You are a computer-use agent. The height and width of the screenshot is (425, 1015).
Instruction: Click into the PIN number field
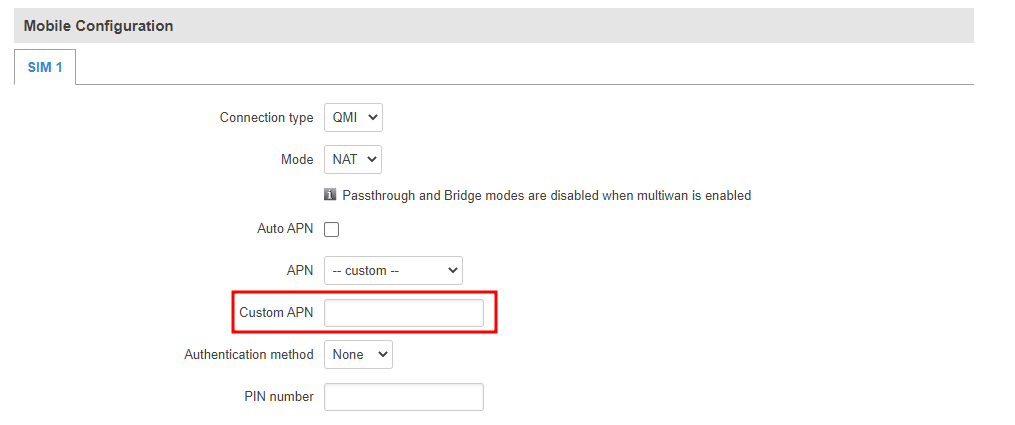click(404, 397)
